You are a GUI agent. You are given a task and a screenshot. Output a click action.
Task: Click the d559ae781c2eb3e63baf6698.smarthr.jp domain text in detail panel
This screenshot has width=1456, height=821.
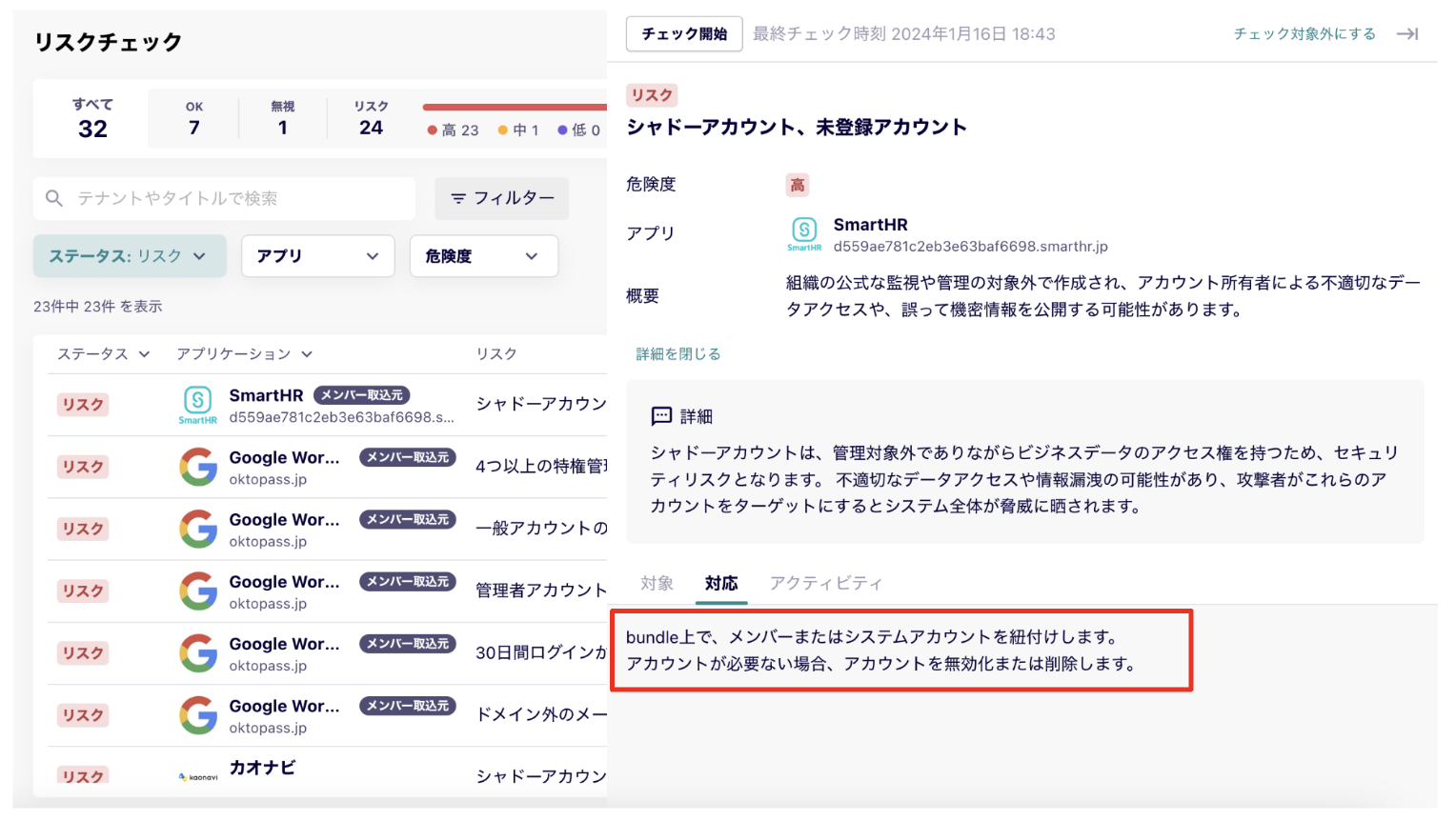pos(970,247)
